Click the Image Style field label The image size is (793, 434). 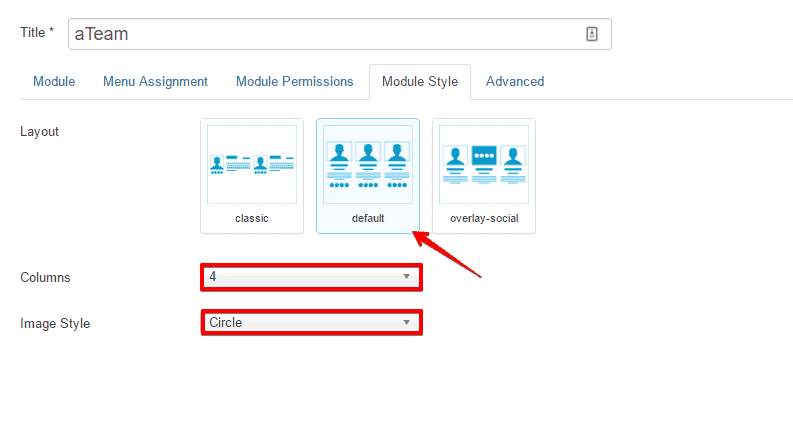pos(55,323)
